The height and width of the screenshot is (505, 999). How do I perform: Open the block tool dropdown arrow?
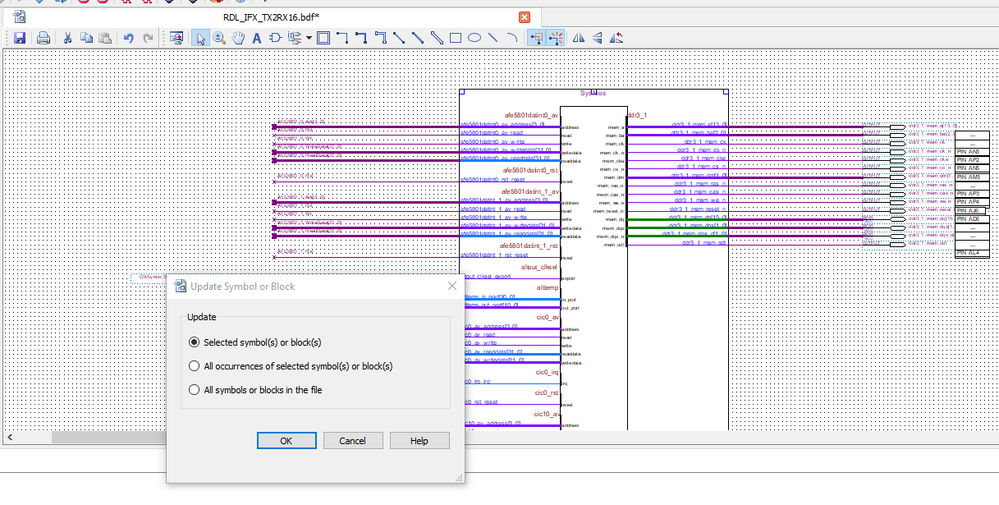click(x=310, y=38)
